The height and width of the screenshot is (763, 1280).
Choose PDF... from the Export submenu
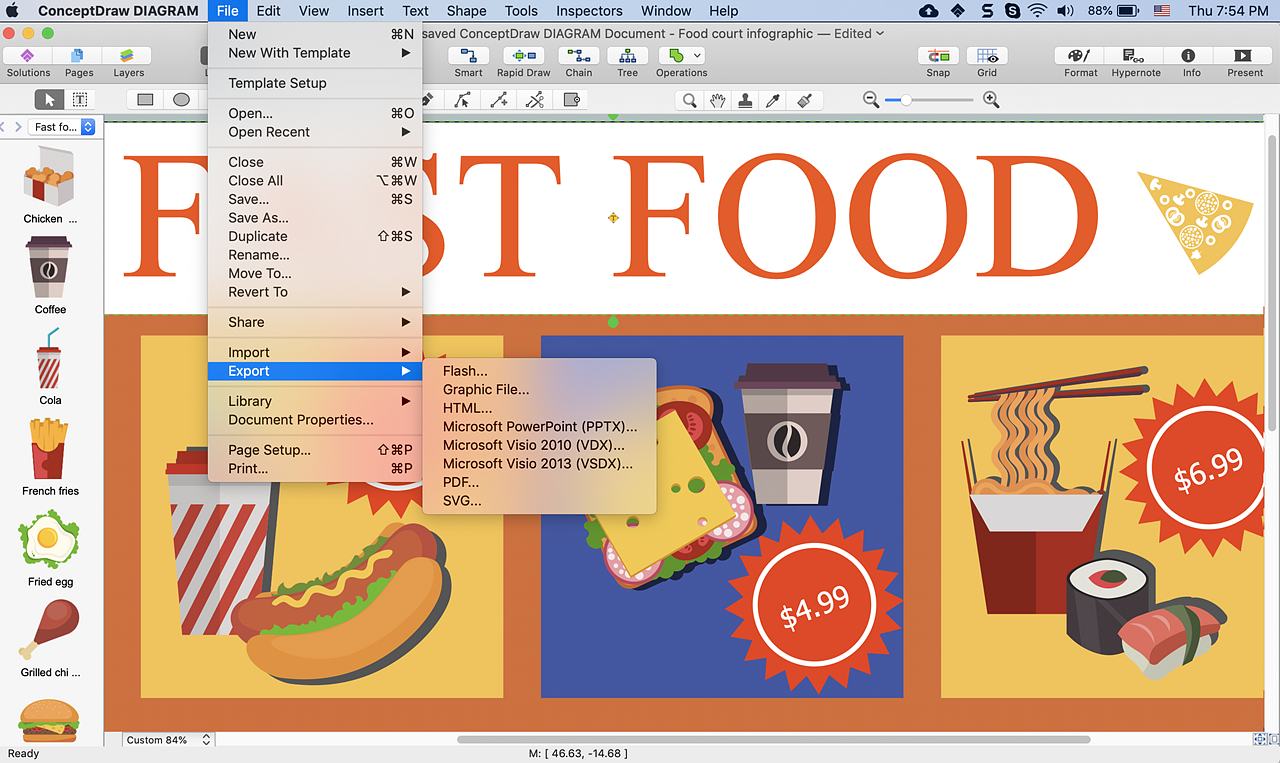[x=460, y=482]
